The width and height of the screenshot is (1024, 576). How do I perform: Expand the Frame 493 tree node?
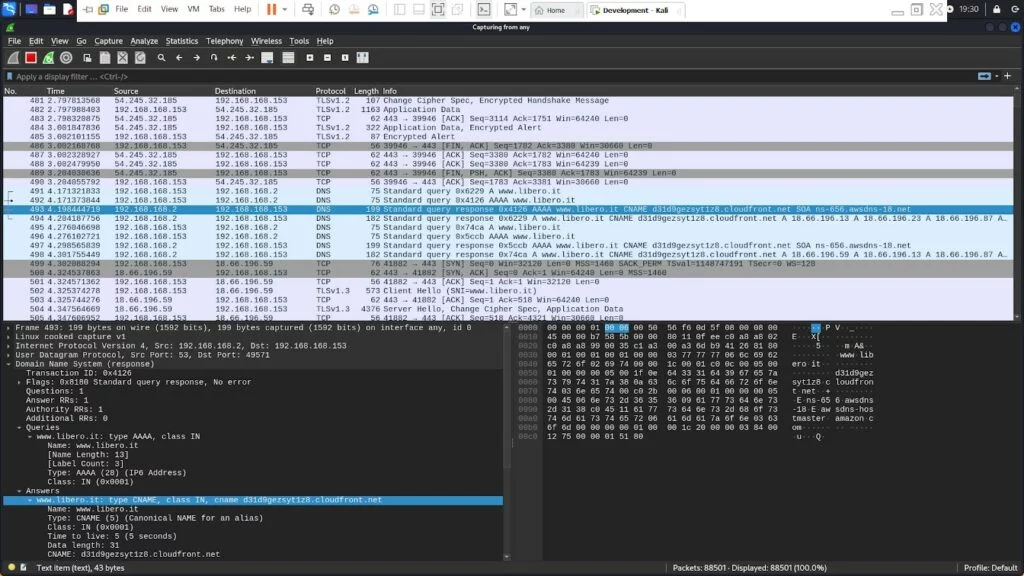pyautogui.click(x=8, y=327)
